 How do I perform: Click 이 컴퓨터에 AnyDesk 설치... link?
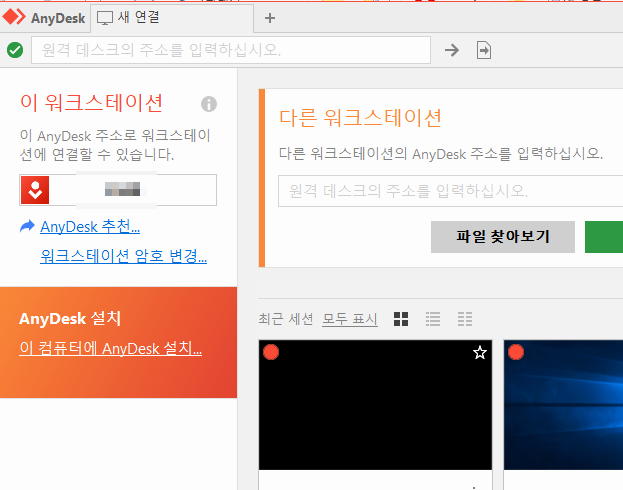[x=110, y=348]
